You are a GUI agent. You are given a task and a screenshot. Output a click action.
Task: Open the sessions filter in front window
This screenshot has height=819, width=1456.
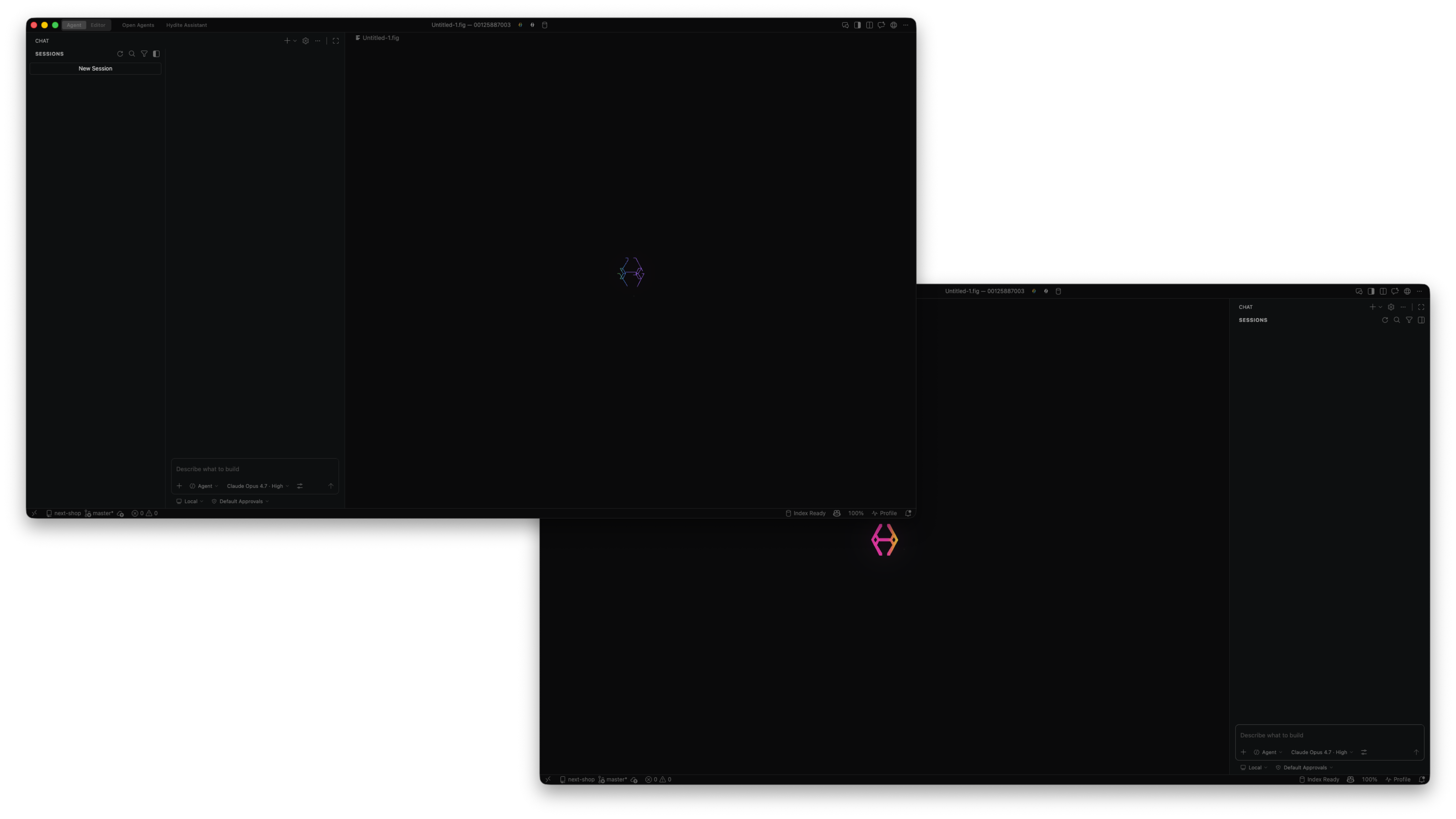(x=144, y=54)
